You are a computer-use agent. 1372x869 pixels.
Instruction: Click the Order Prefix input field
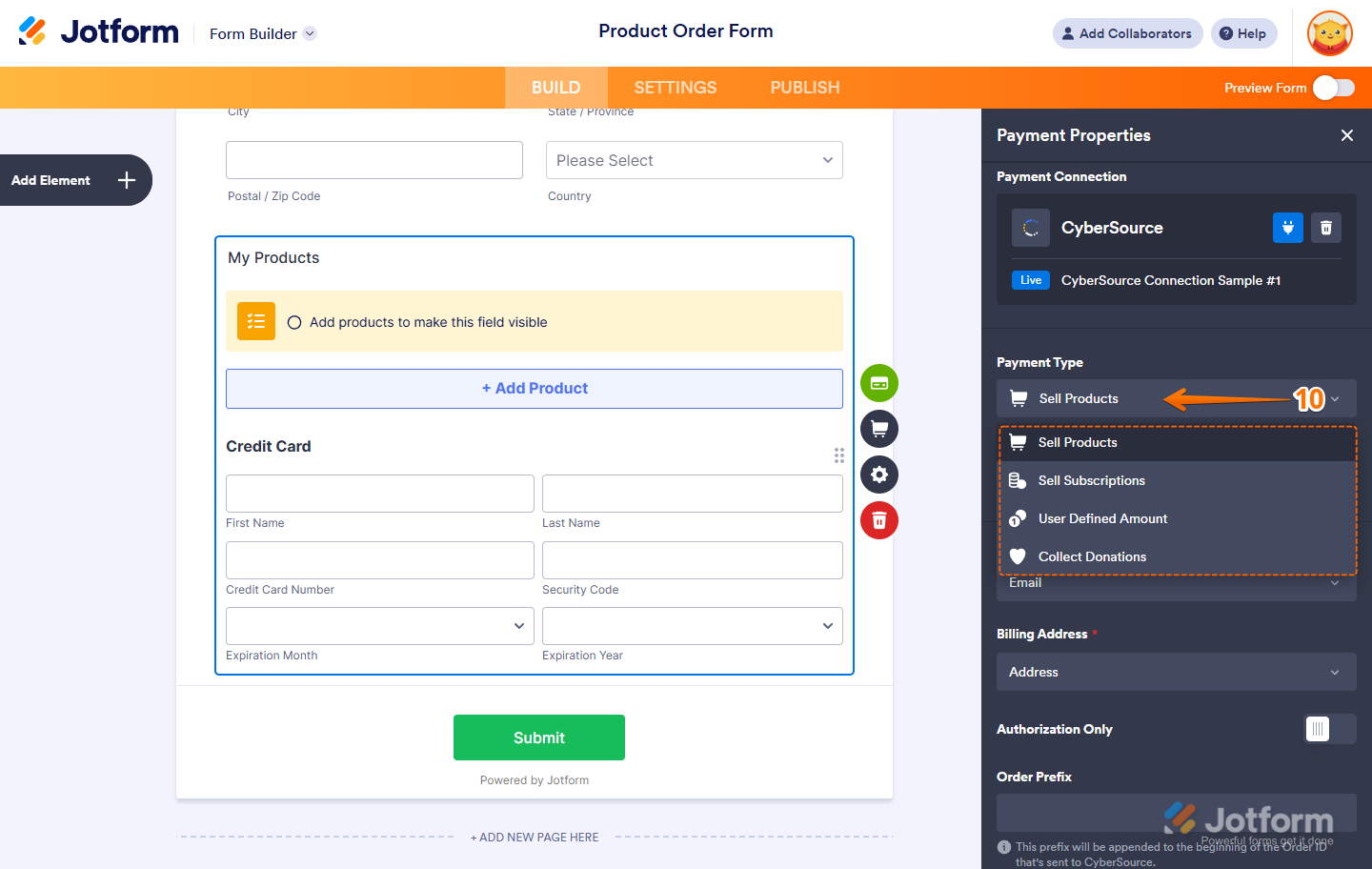pos(1177,813)
